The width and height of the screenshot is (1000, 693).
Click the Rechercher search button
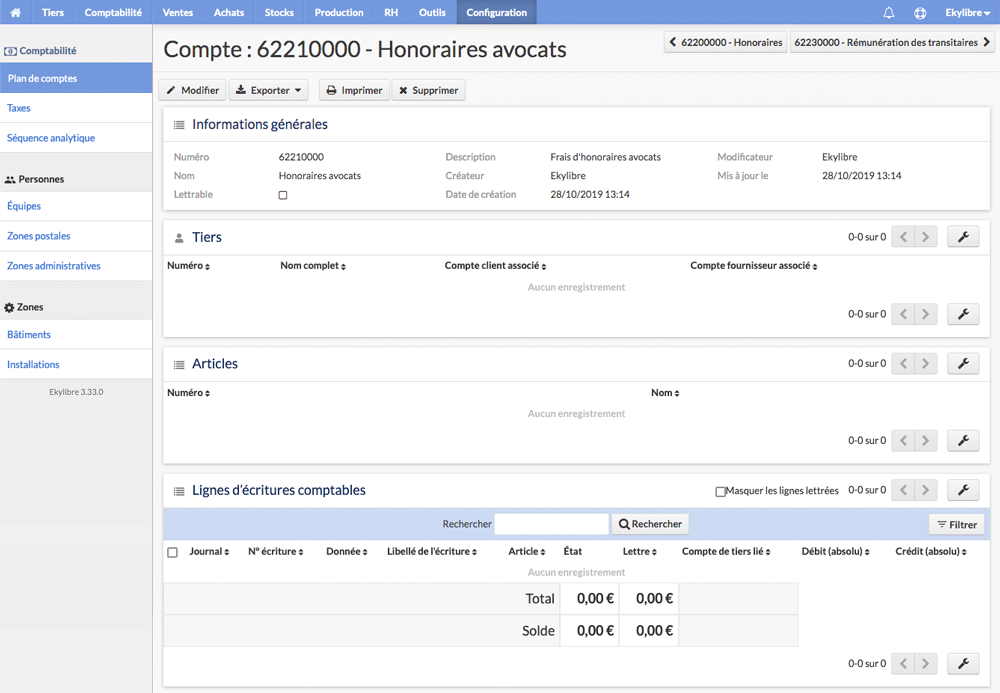point(650,524)
